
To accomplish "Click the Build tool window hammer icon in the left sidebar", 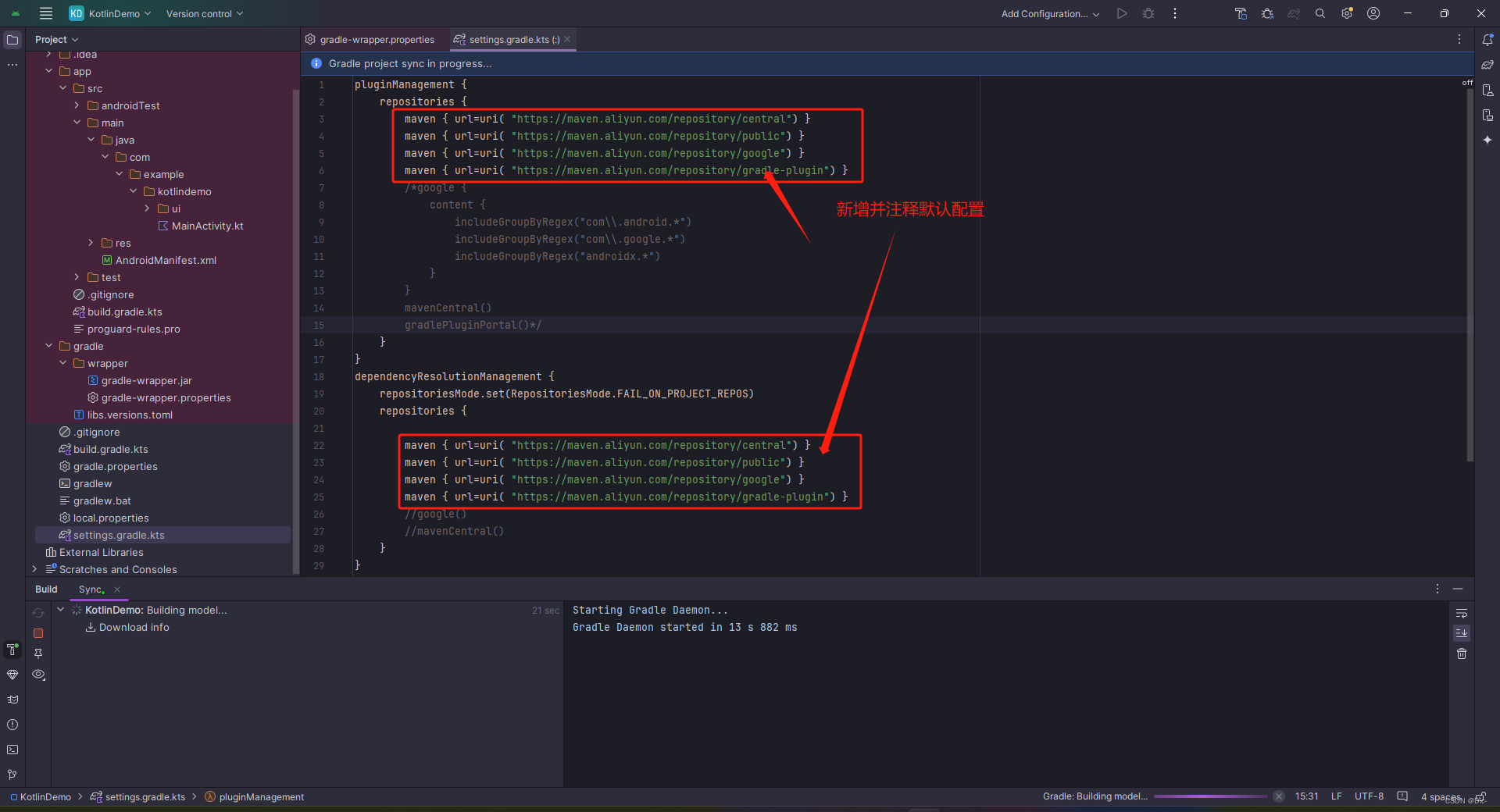I will click(12, 650).
